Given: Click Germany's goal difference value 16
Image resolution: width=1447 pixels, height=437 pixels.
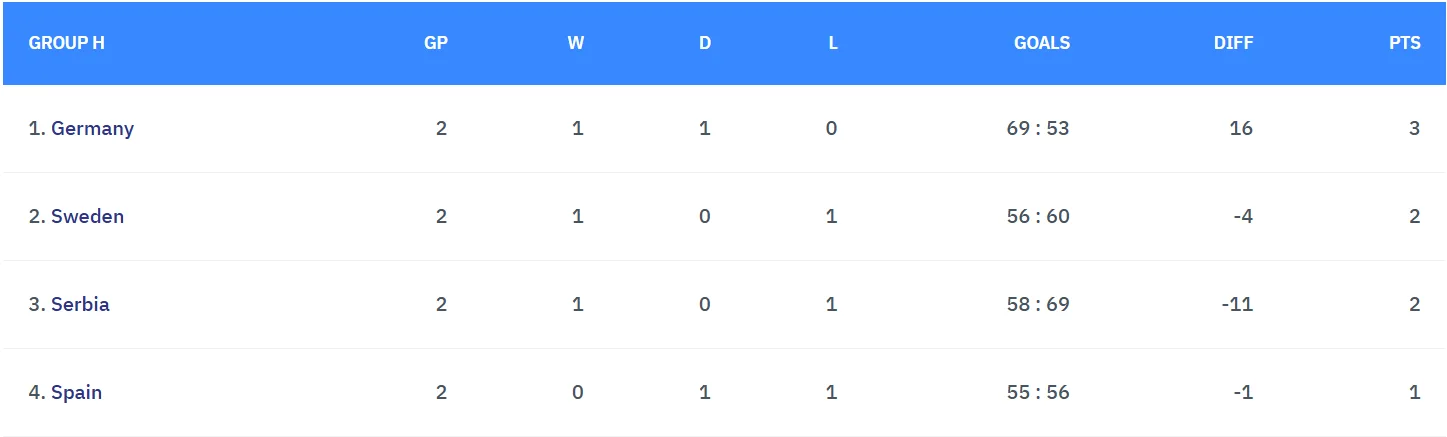Looking at the screenshot, I should coord(1241,128).
